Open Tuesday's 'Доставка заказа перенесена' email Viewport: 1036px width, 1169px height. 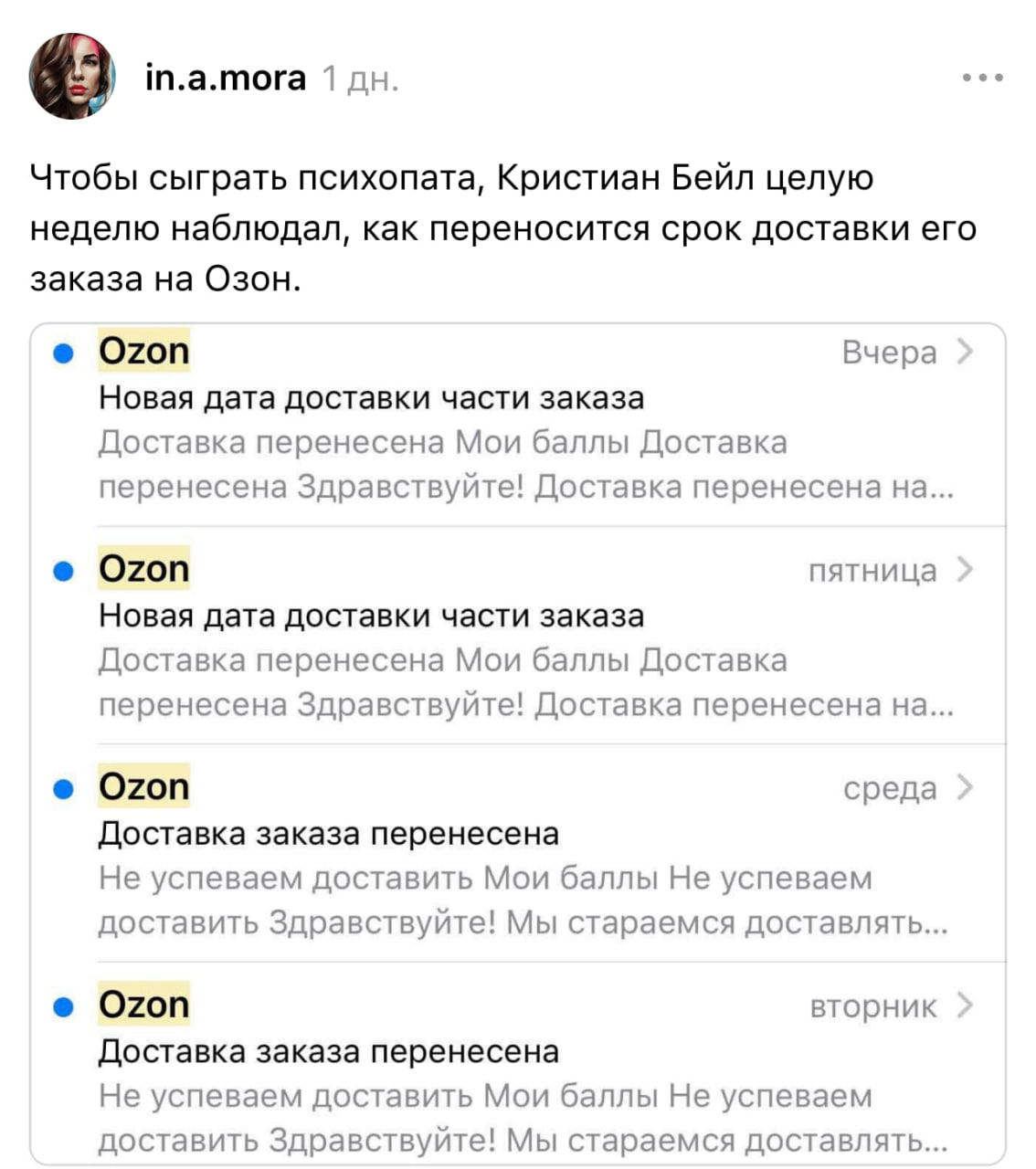pos(329,1052)
